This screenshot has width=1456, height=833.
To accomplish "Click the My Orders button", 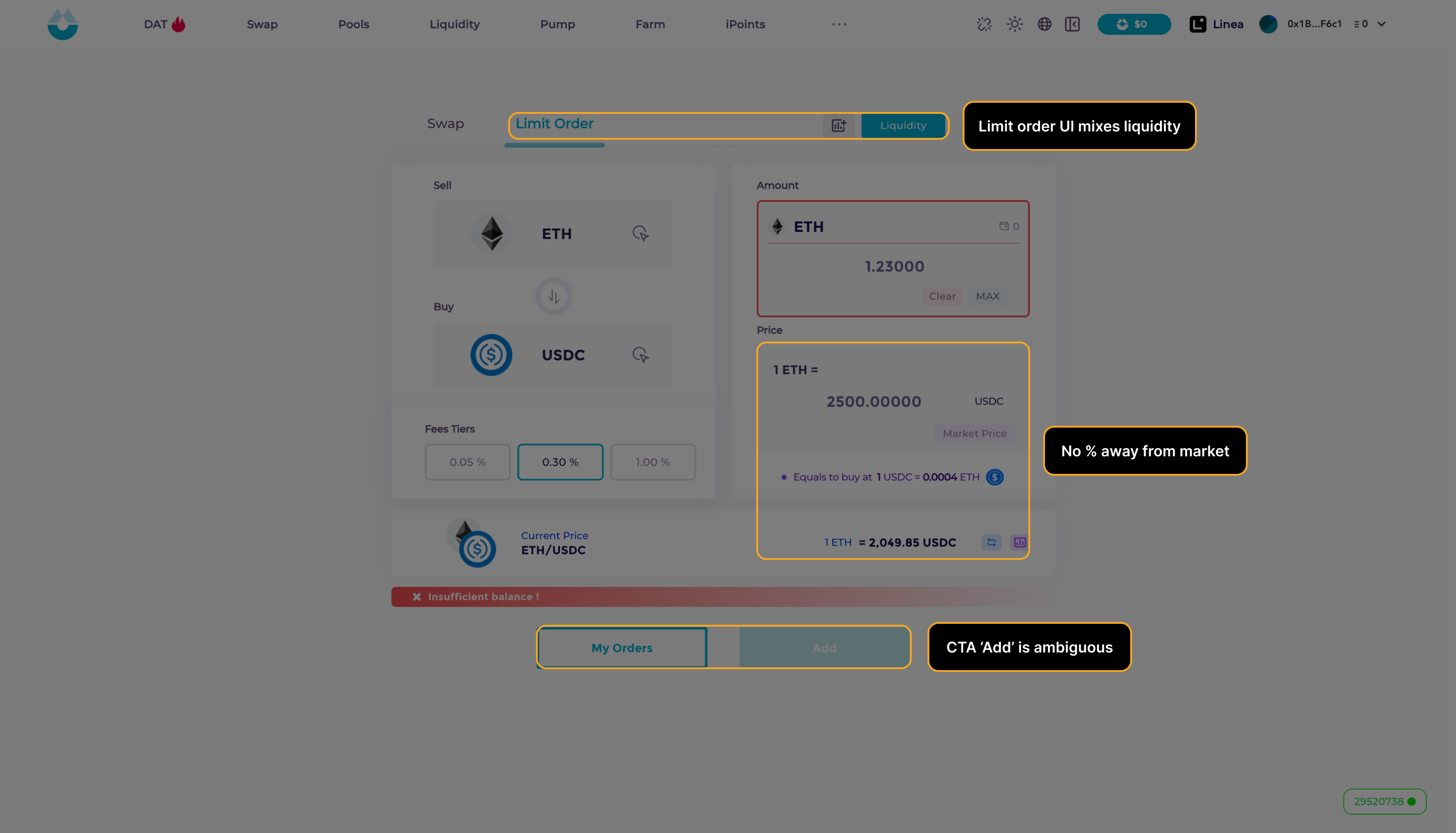I will pyautogui.click(x=622, y=647).
